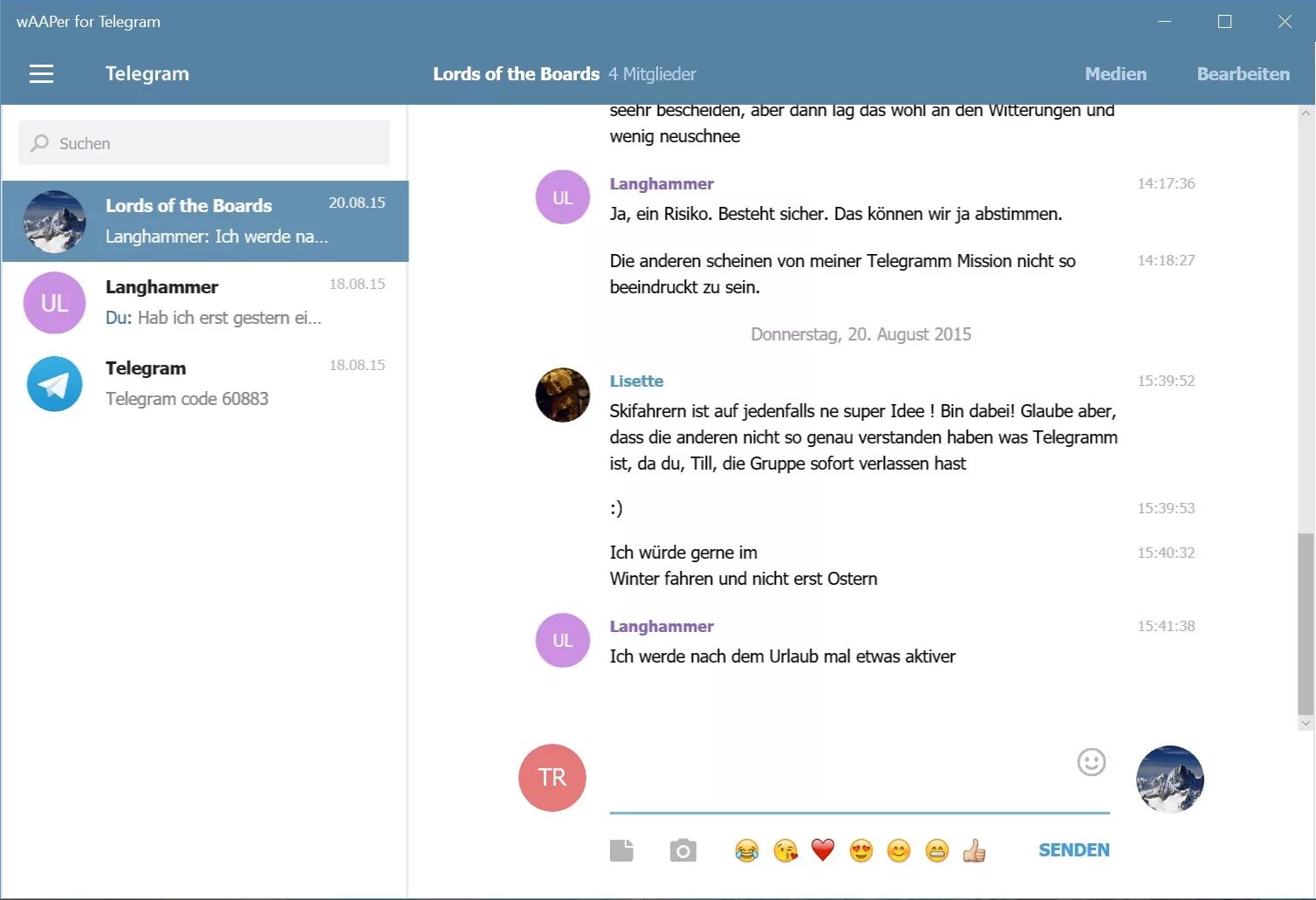The height and width of the screenshot is (900, 1316).
Task: Click the chat scrollbar thumb
Action: (x=1306, y=624)
